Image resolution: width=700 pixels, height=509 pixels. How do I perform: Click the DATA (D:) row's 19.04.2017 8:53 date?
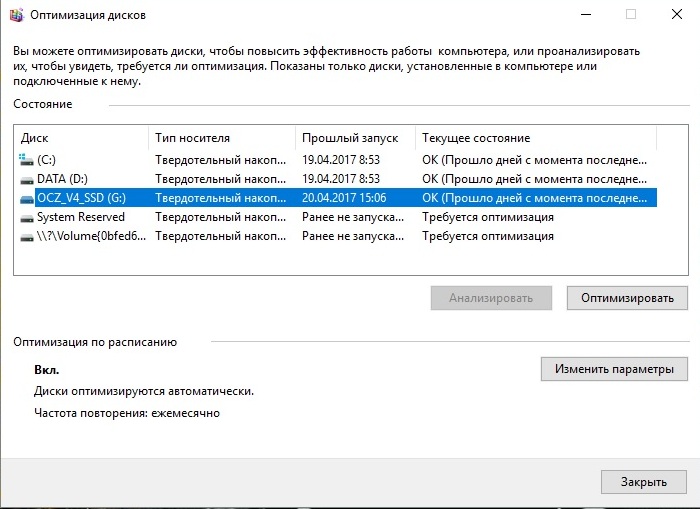[341, 179]
